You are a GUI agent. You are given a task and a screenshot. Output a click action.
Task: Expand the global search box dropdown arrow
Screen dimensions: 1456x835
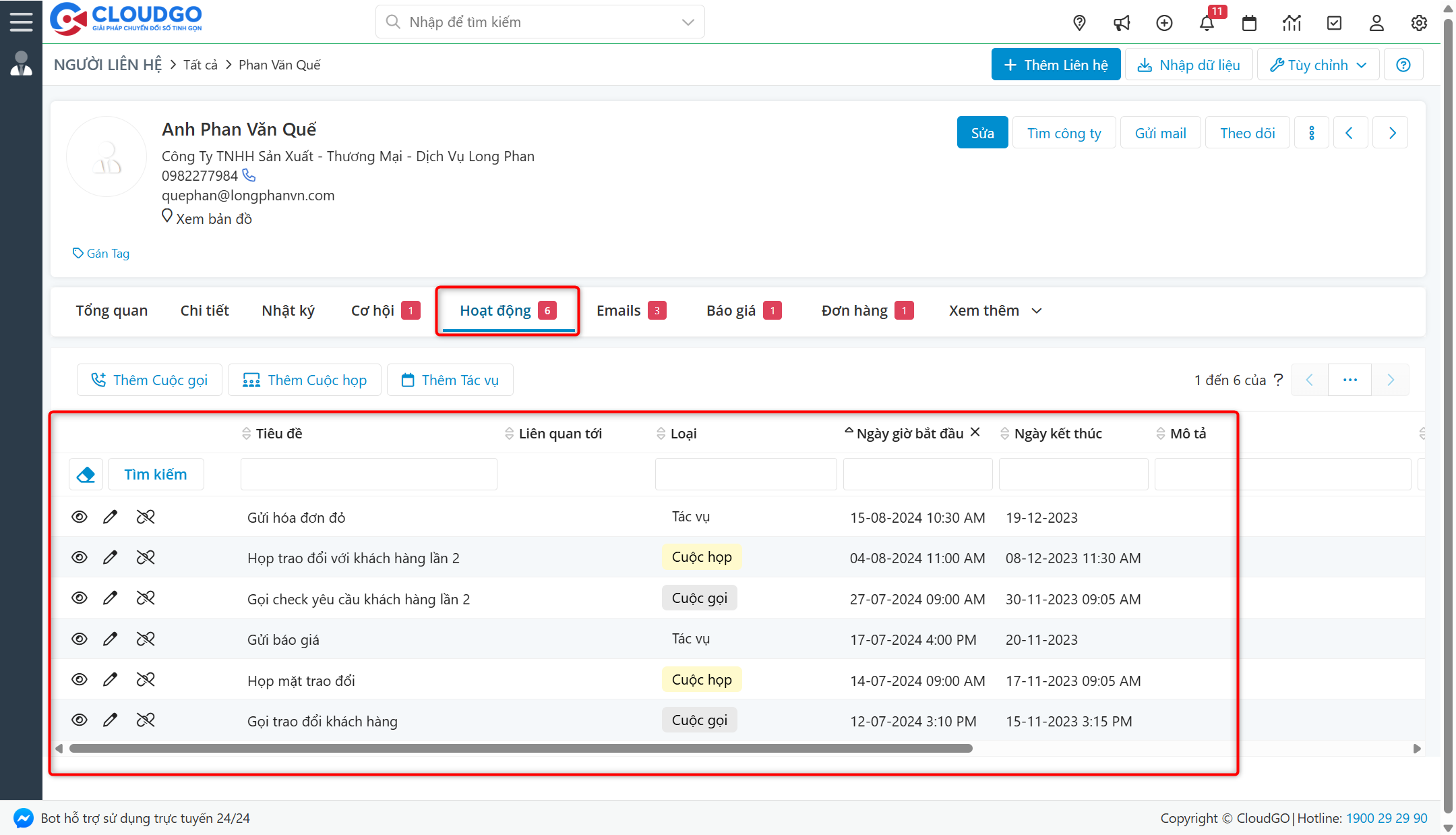(688, 22)
